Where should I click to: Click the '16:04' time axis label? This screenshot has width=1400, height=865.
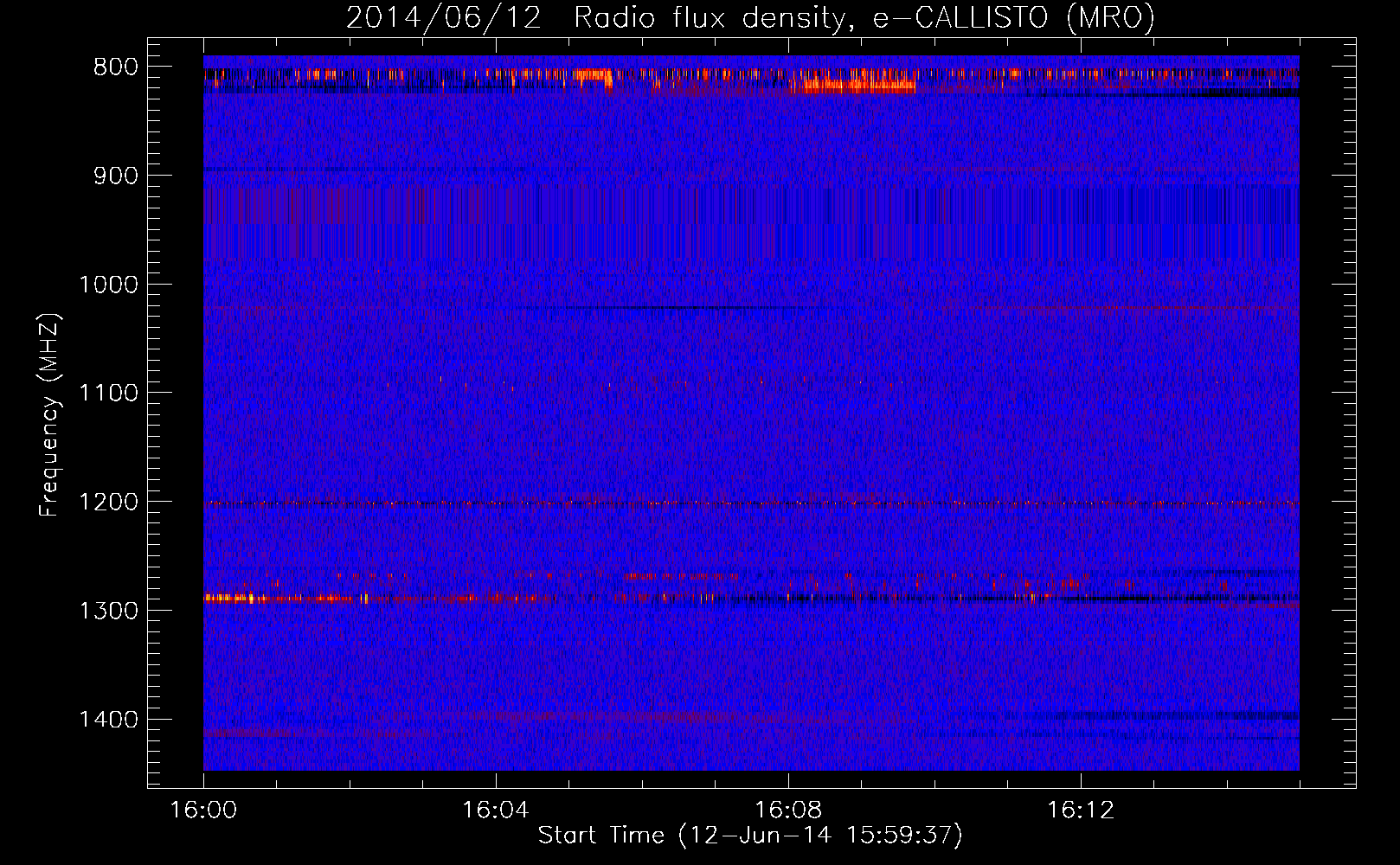click(496, 811)
